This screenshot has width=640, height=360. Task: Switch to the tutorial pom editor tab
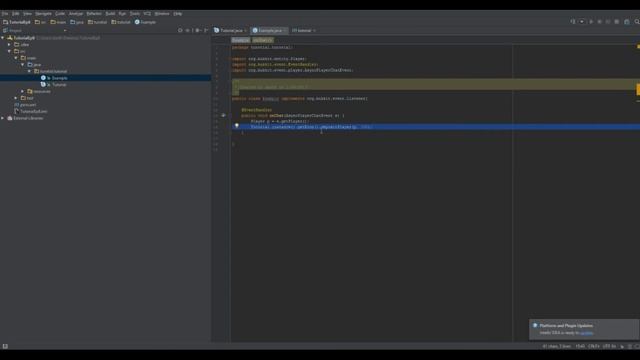pyautogui.click(x=303, y=30)
